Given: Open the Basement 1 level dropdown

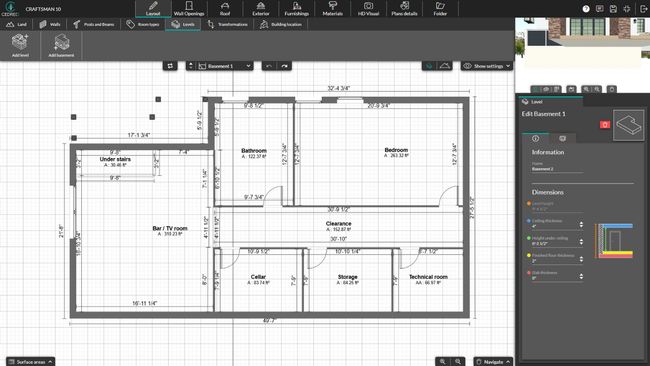Looking at the screenshot, I should coord(224,66).
